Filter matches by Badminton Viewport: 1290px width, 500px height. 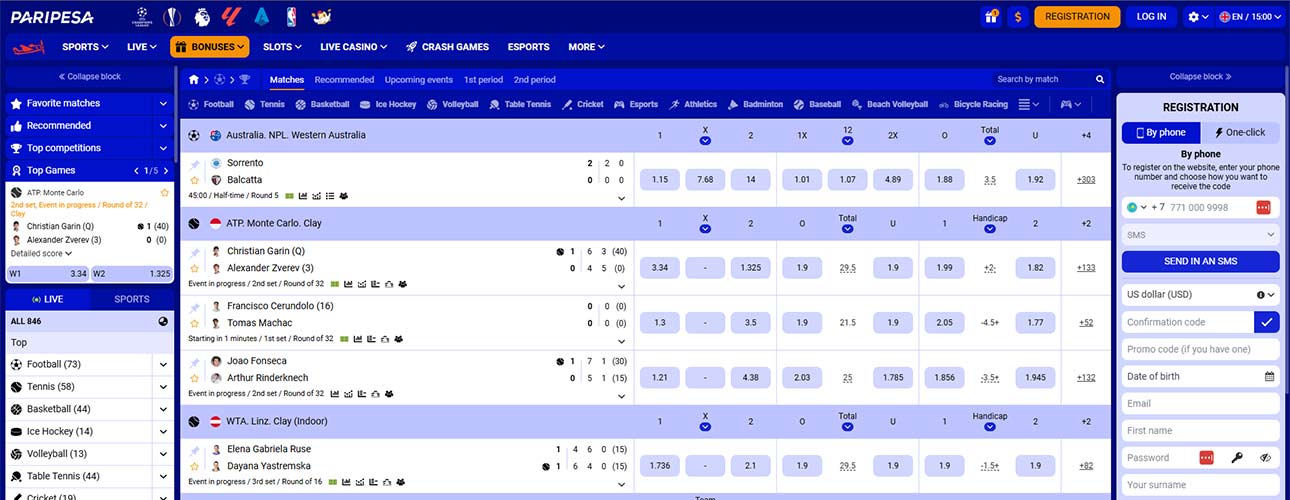pyautogui.click(x=755, y=104)
